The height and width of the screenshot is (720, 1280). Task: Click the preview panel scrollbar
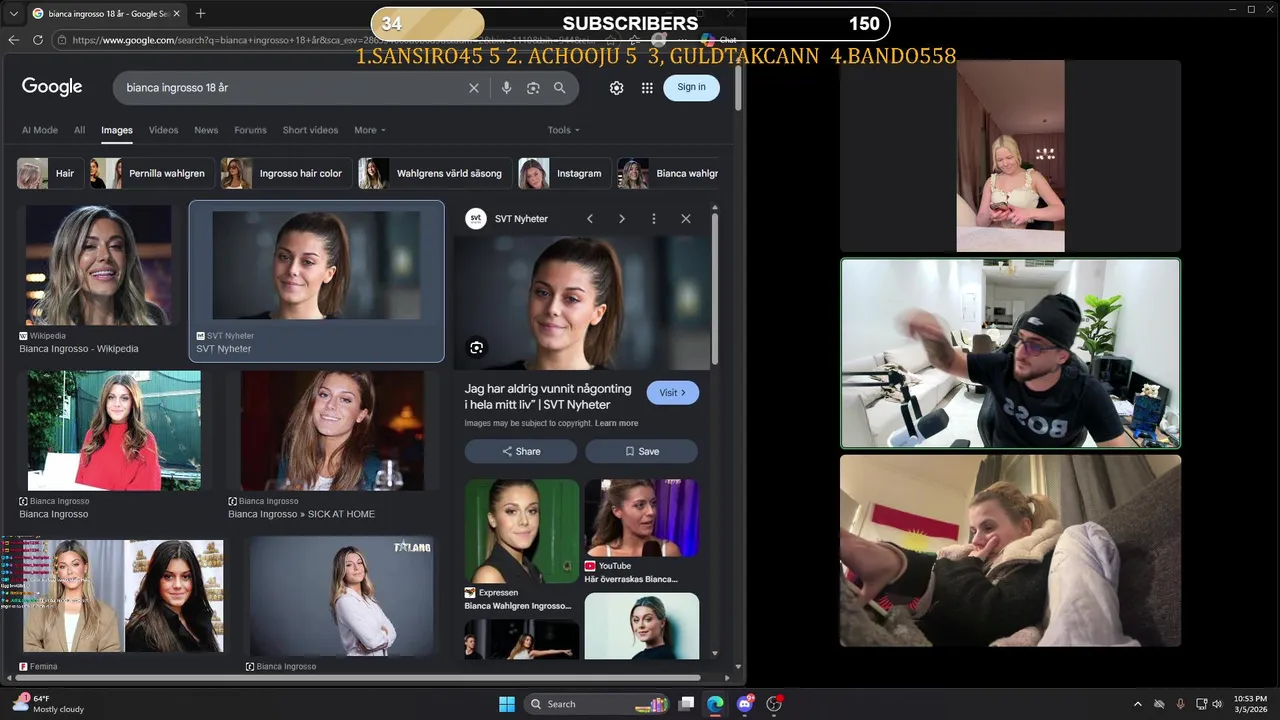[715, 289]
